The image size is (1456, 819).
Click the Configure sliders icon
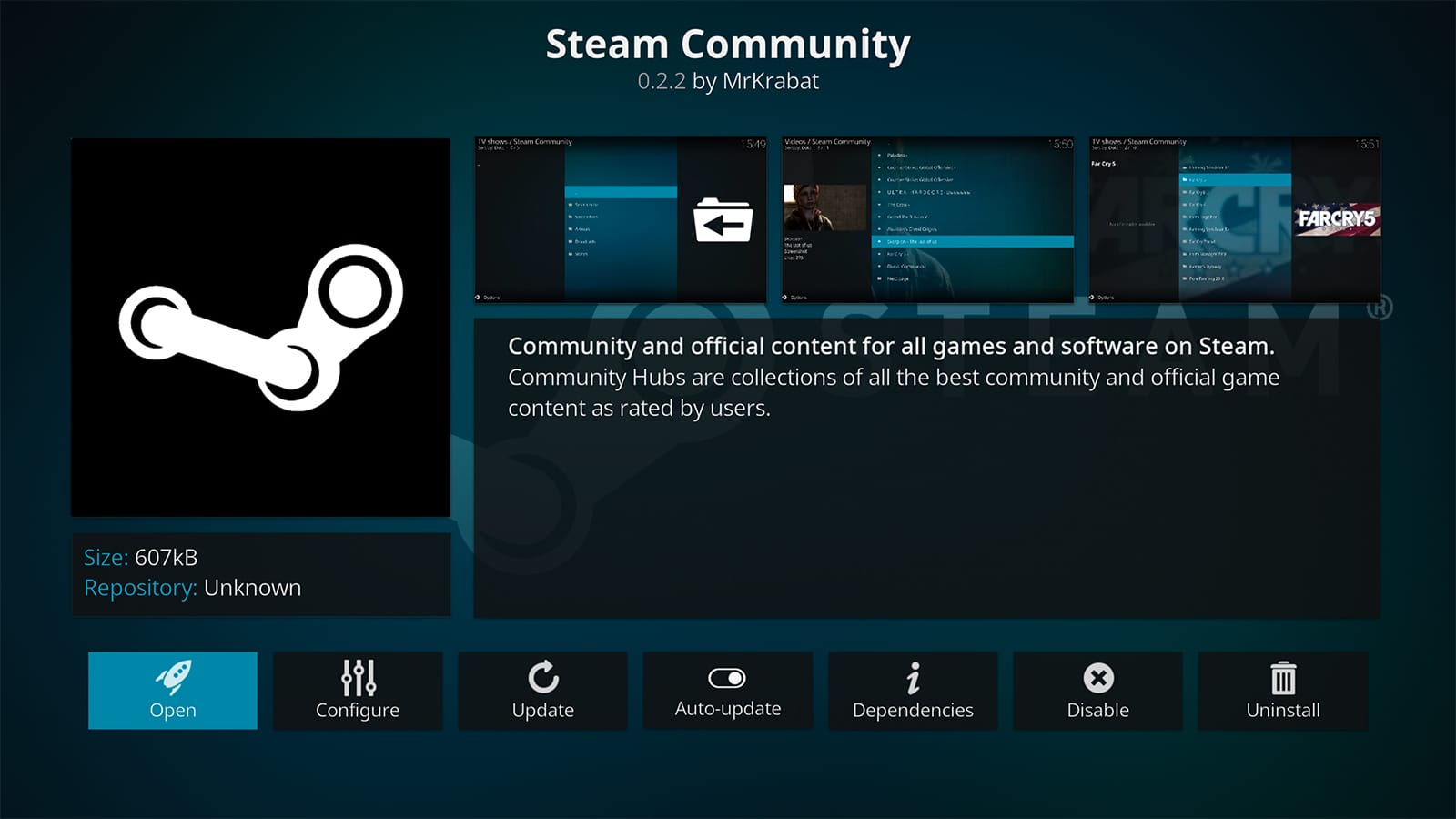click(x=358, y=677)
